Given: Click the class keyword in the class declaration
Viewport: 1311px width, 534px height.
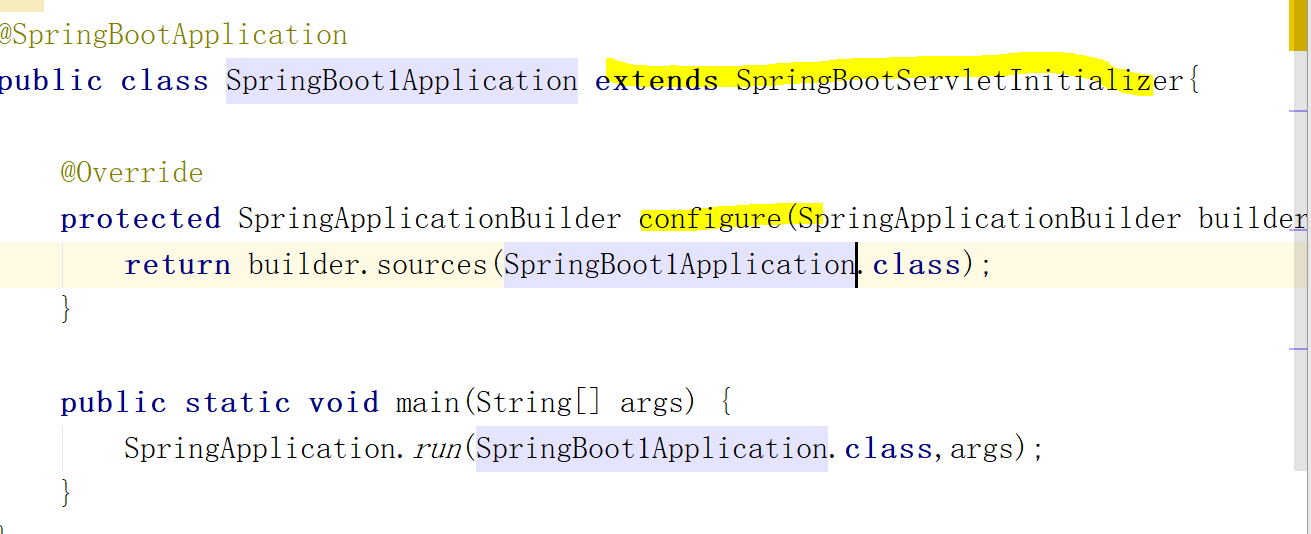Looking at the screenshot, I should [164, 81].
